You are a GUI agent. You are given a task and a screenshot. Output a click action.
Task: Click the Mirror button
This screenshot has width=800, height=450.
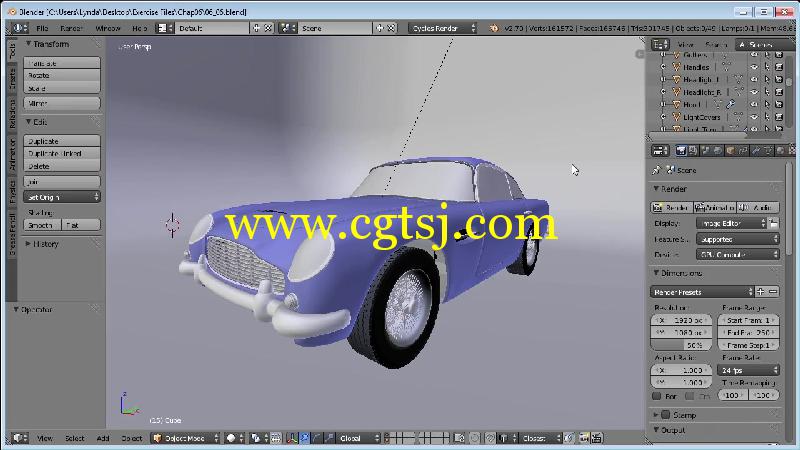click(62, 103)
